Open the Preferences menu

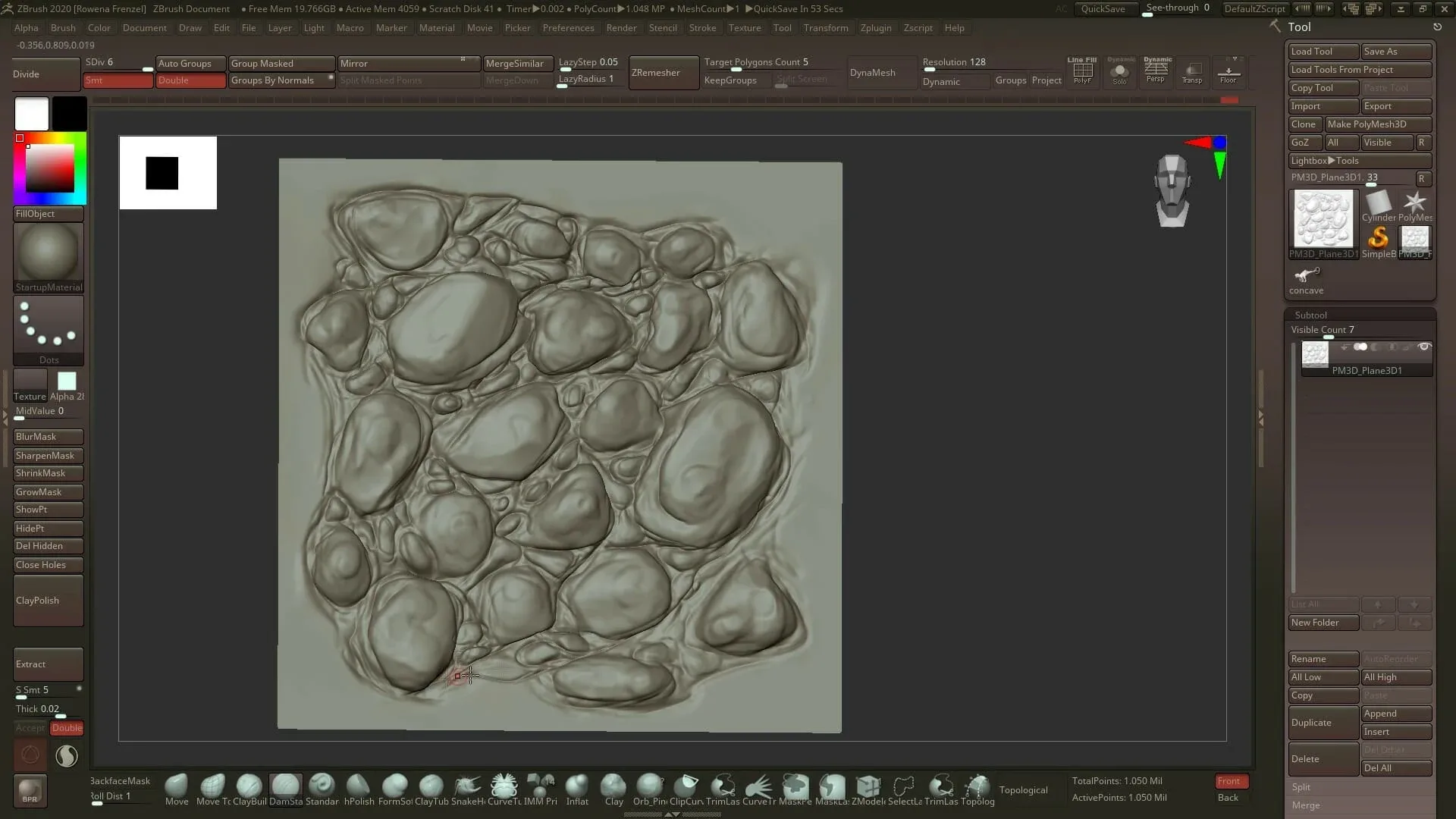tap(569, 28)
